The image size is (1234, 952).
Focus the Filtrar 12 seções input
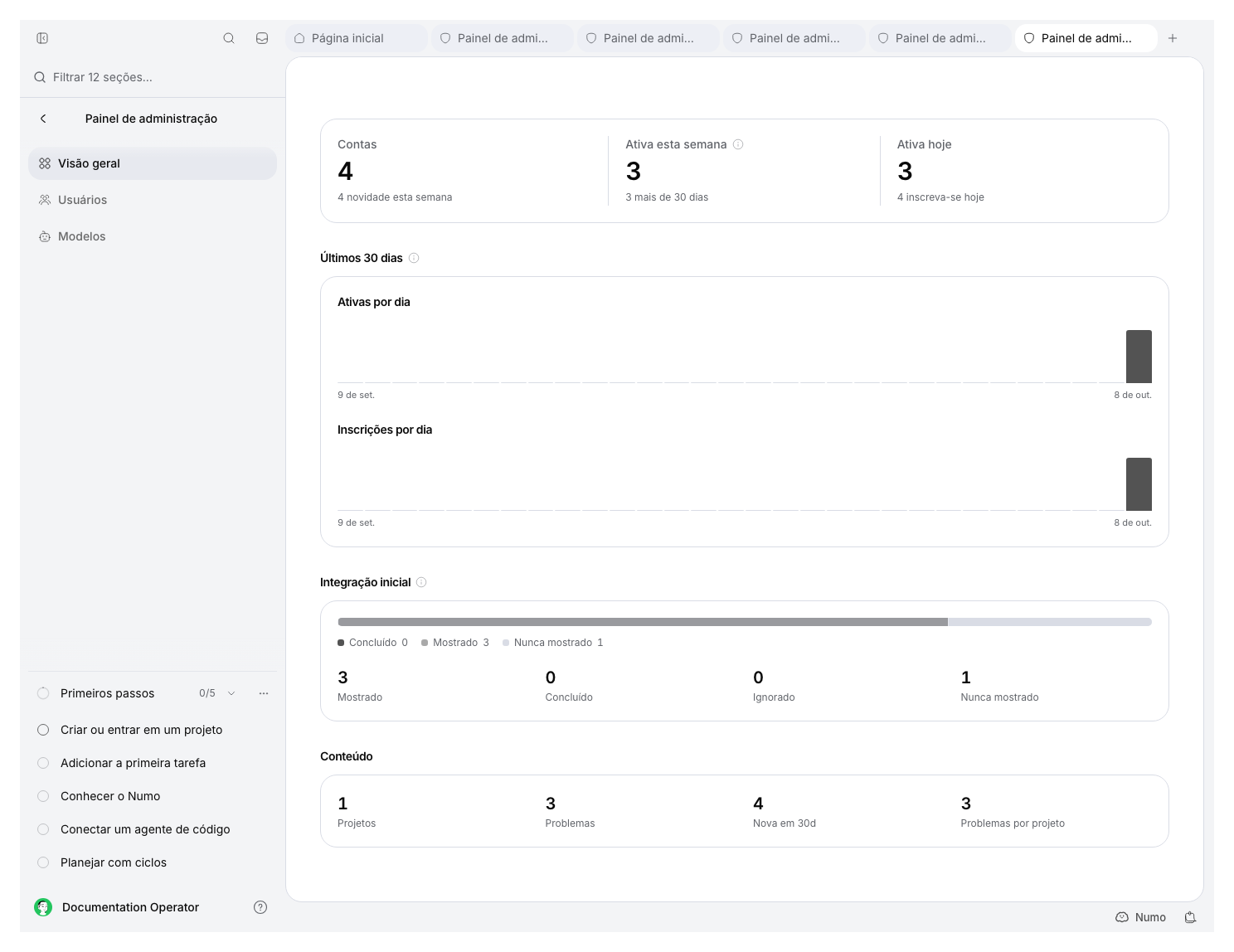point(153,77)
